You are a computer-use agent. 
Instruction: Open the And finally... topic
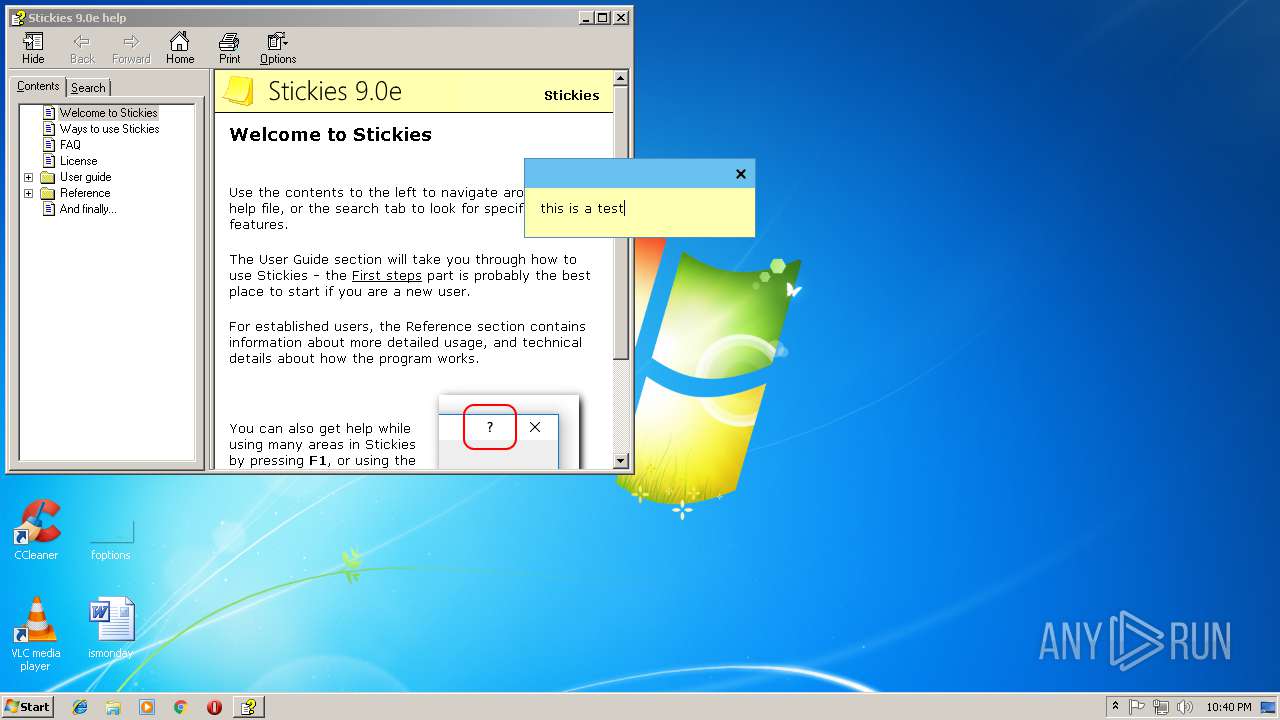(88, 209)
